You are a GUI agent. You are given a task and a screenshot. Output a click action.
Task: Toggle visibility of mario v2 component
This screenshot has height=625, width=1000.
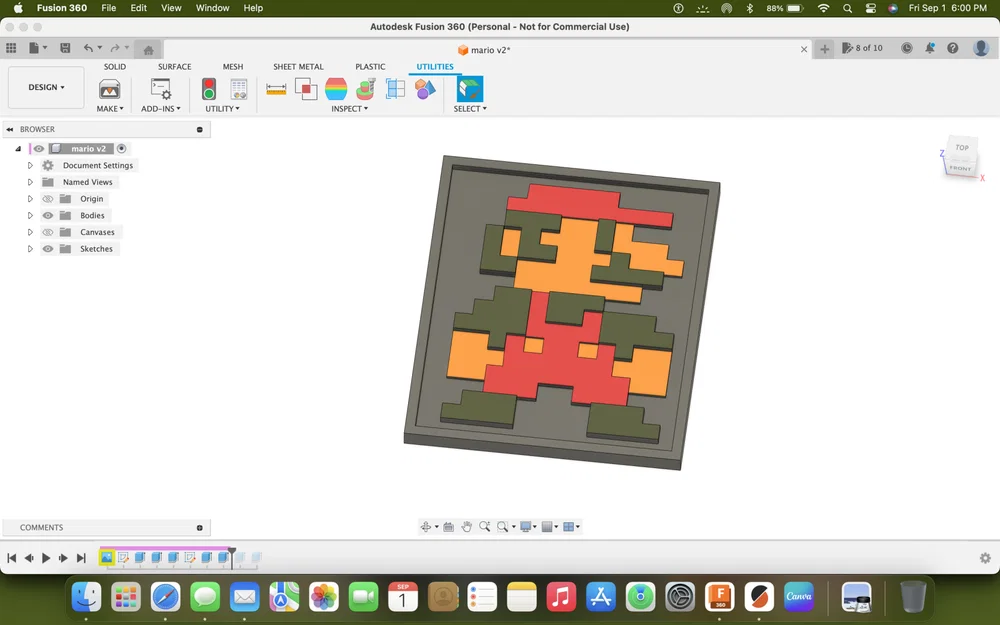(39, 149)
